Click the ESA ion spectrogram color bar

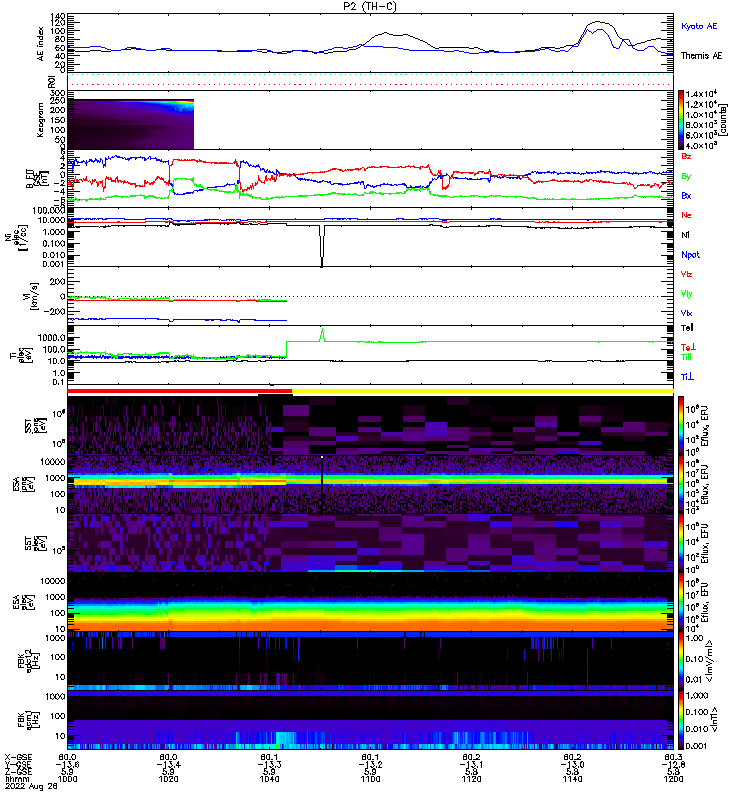(x=681, y=484)
